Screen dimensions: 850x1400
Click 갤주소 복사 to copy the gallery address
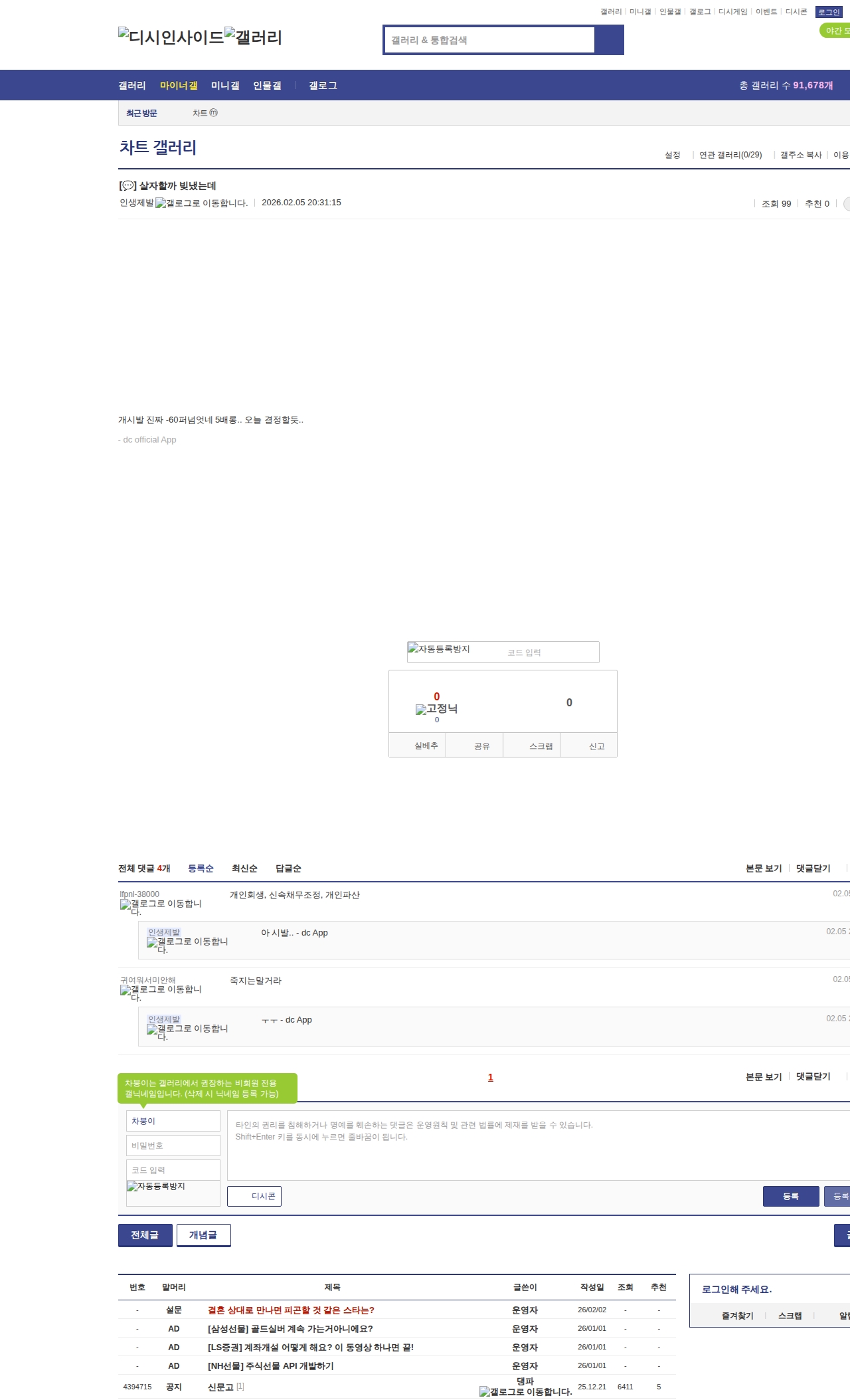(x=801, y=155)
